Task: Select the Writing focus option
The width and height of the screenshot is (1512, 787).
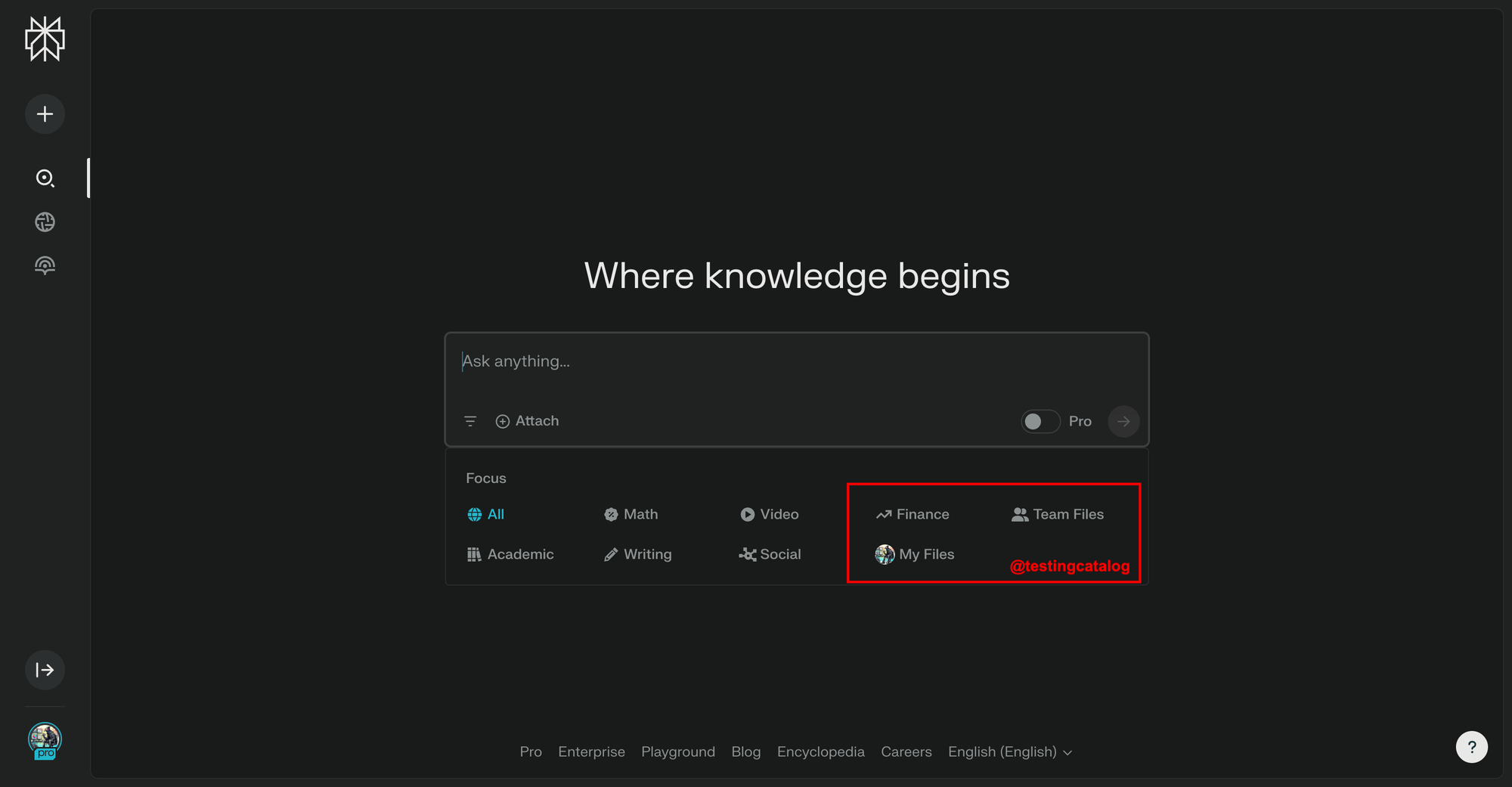Action: point(637,554)
